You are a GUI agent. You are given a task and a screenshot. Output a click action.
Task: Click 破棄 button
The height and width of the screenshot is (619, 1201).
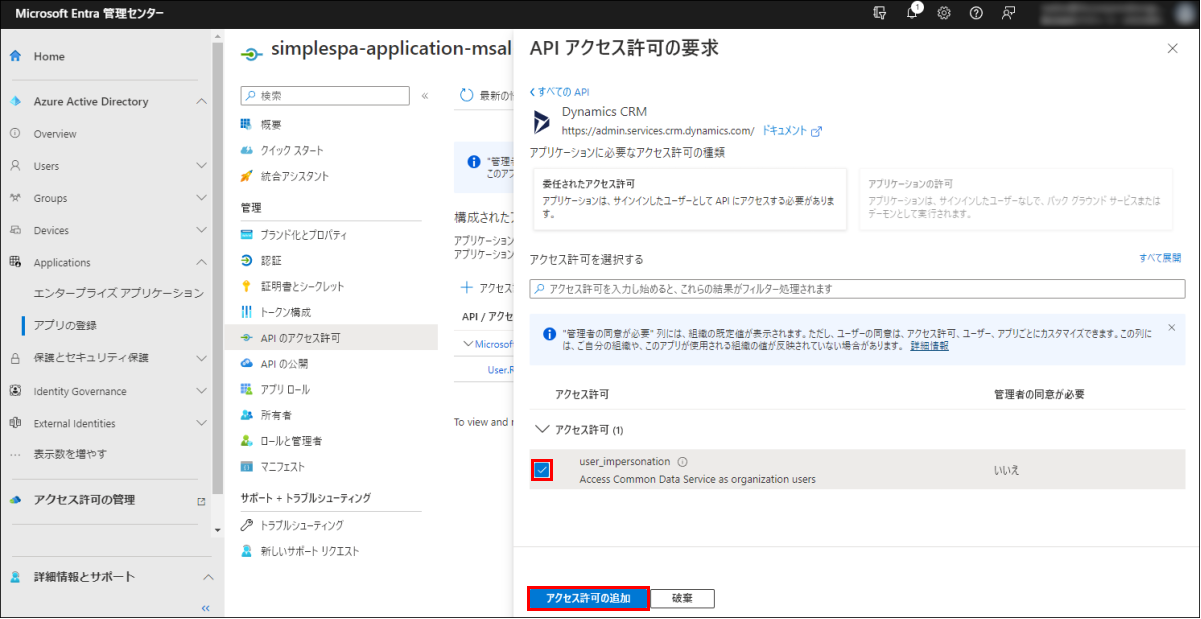(x=683, y=598)
